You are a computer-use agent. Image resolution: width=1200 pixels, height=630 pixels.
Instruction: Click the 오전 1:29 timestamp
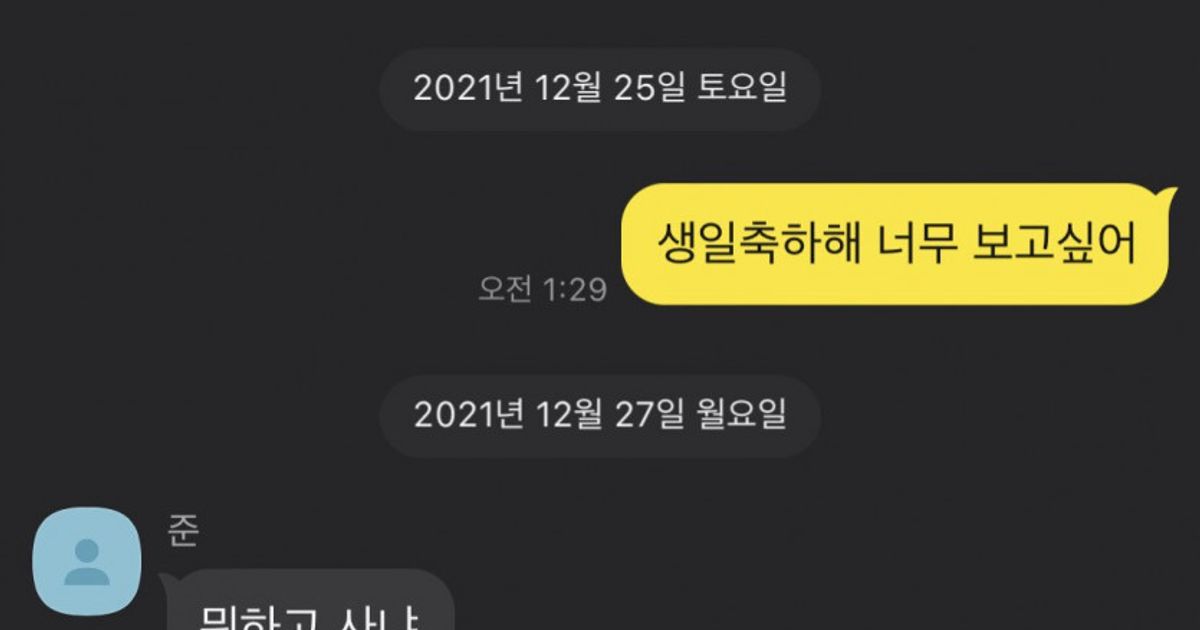click(543, 290)
